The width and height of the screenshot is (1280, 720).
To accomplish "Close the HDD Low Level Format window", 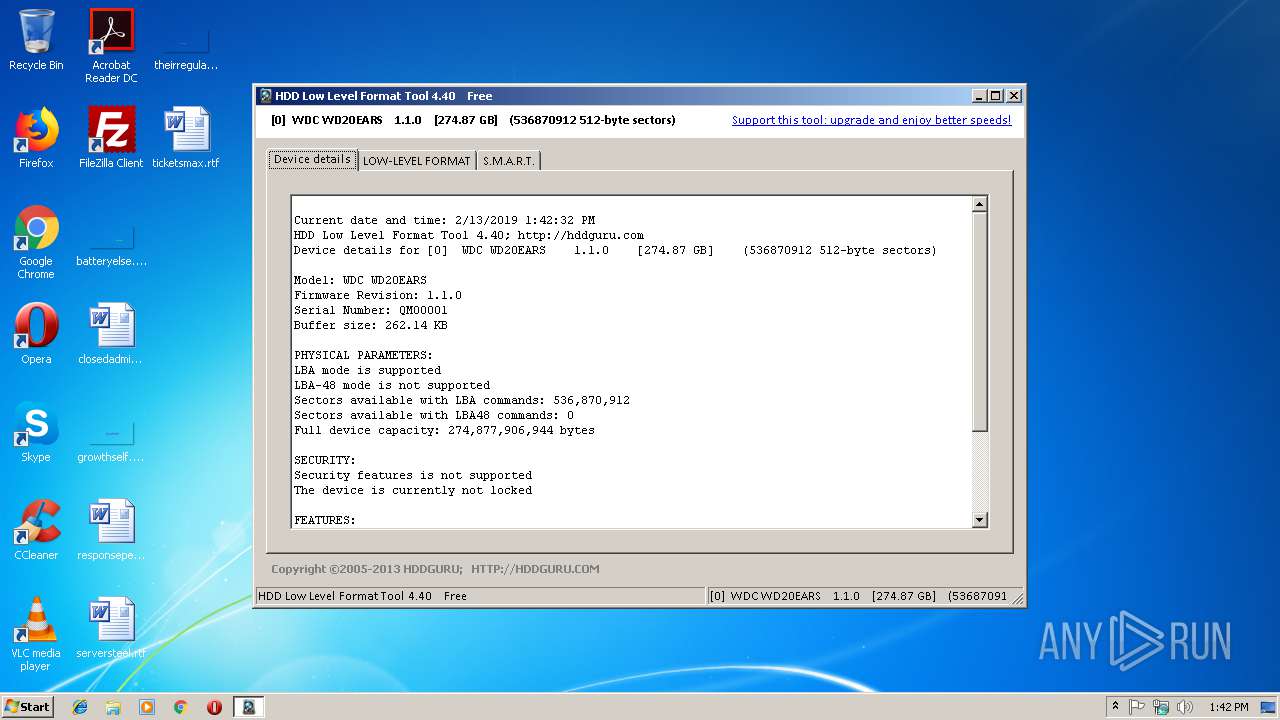I will [x=1013, y=96].
